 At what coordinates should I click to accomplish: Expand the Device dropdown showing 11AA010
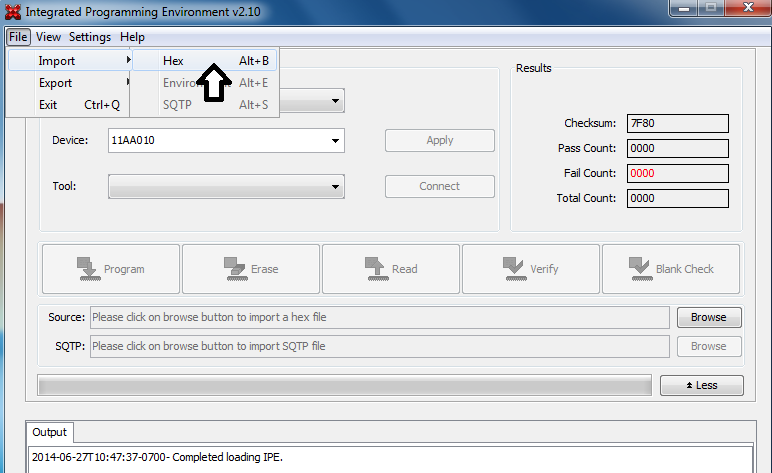click(335, 141)
